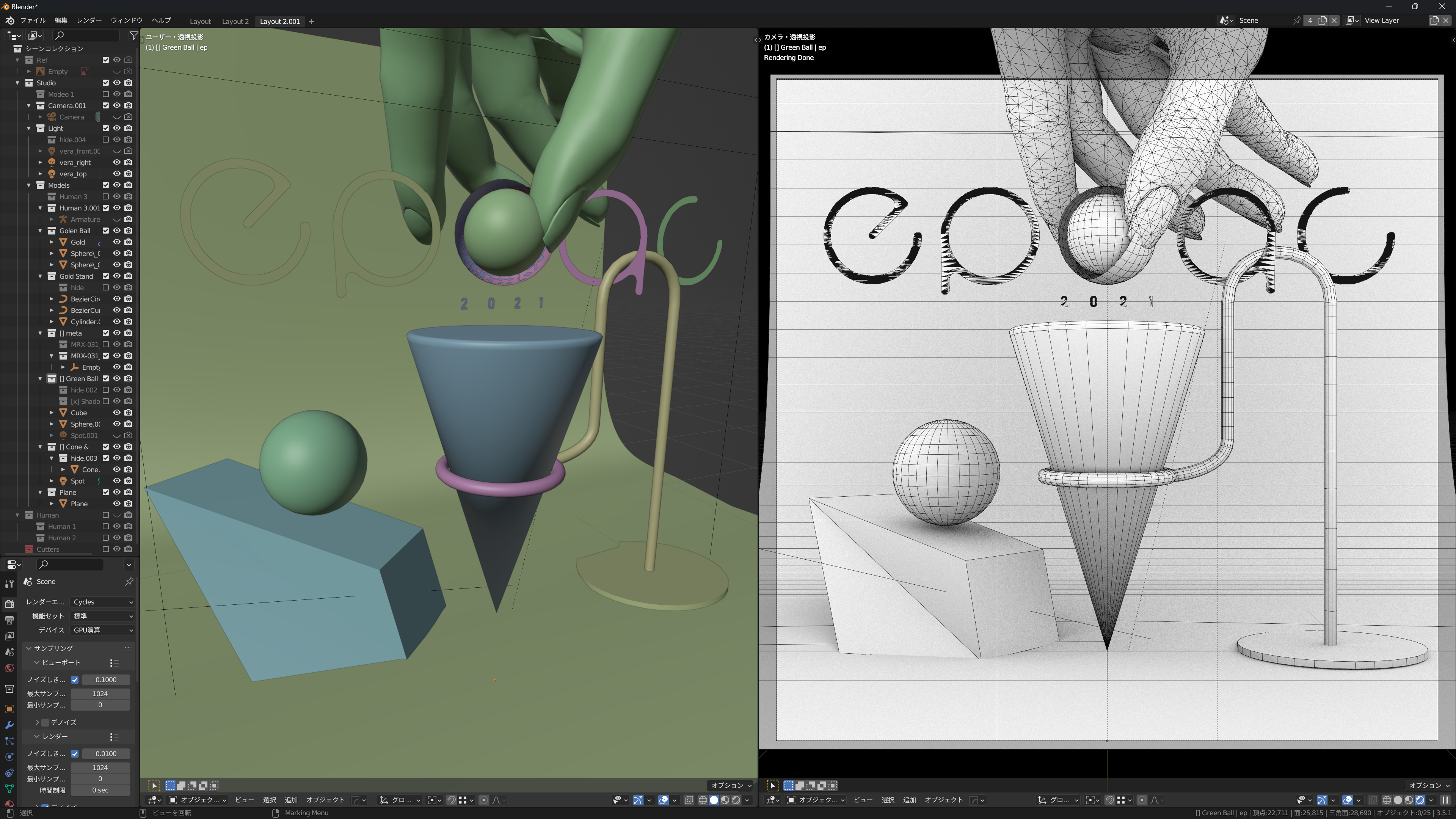Toggle snapping magnet in left viewport header
The image size is (1456, 819).
coord(451,800)
